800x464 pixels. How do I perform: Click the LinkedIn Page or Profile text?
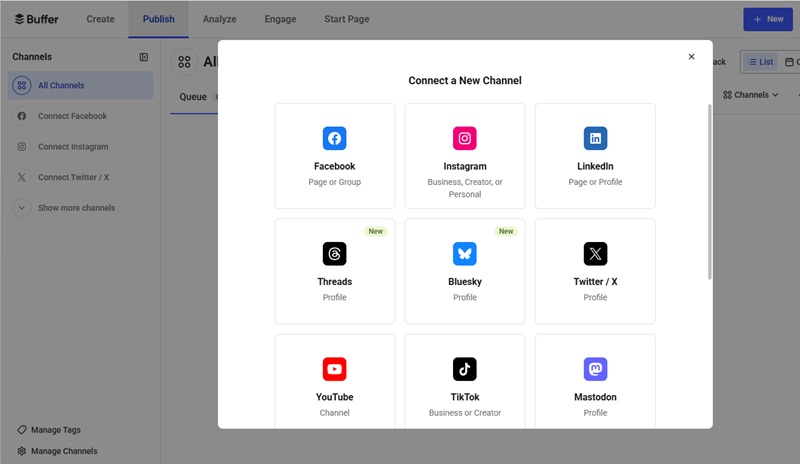(x=595, y=182)
